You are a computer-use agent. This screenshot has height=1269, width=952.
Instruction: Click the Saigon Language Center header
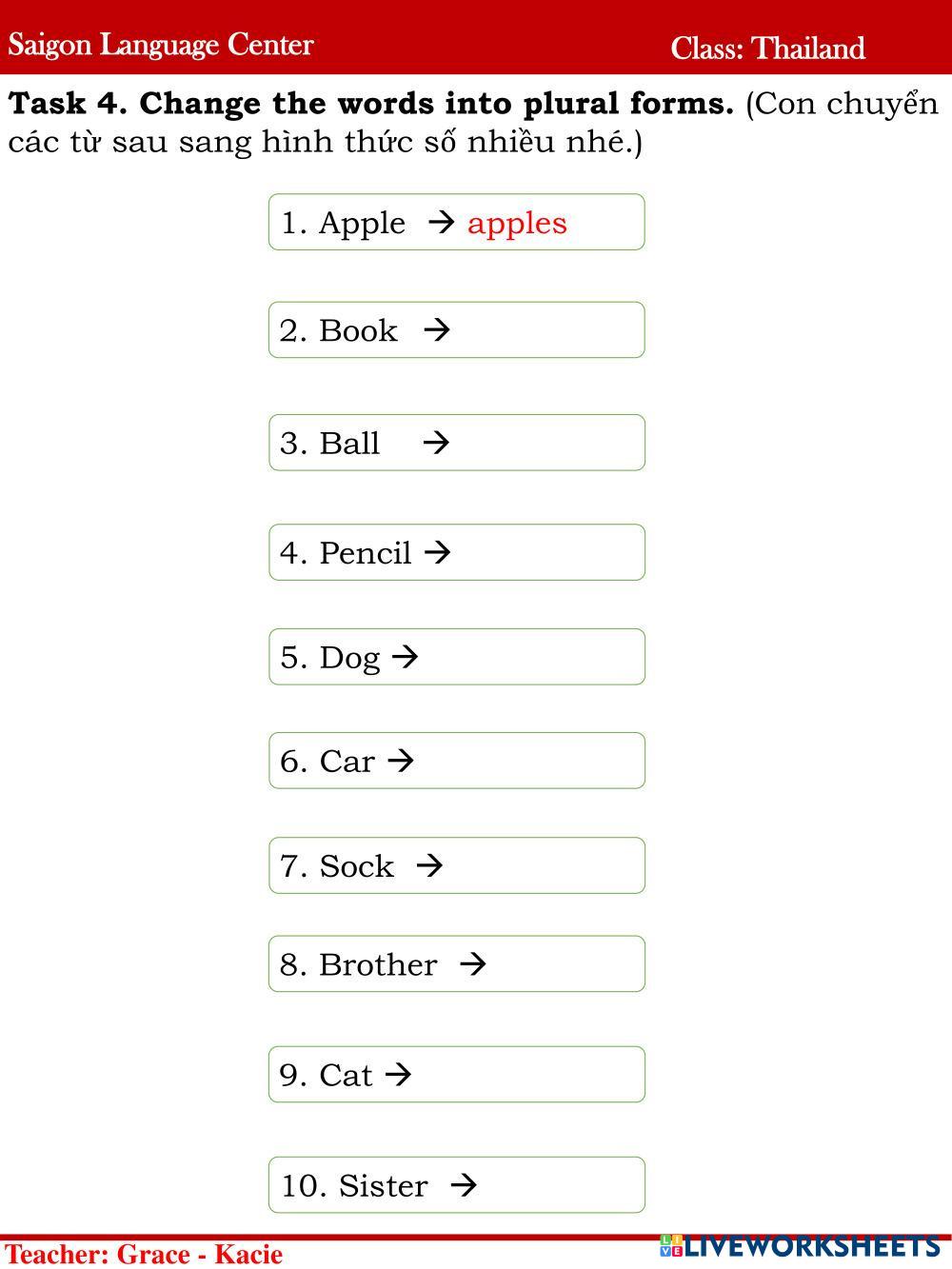click(x=161, y=45)
